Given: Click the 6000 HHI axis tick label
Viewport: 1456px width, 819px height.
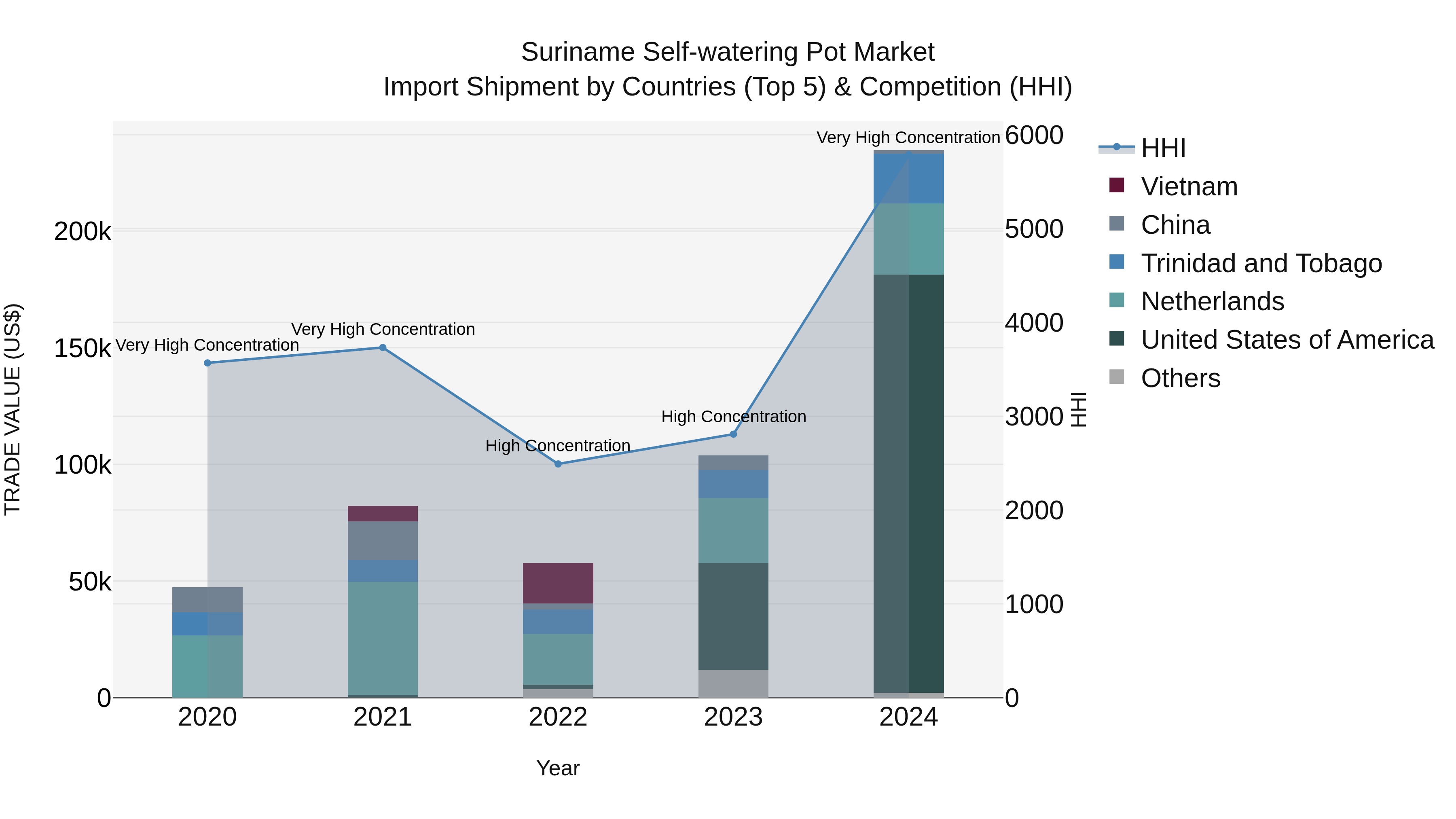Looking at the screenshot, I should pyautogui.click(x=1034, y=135).
